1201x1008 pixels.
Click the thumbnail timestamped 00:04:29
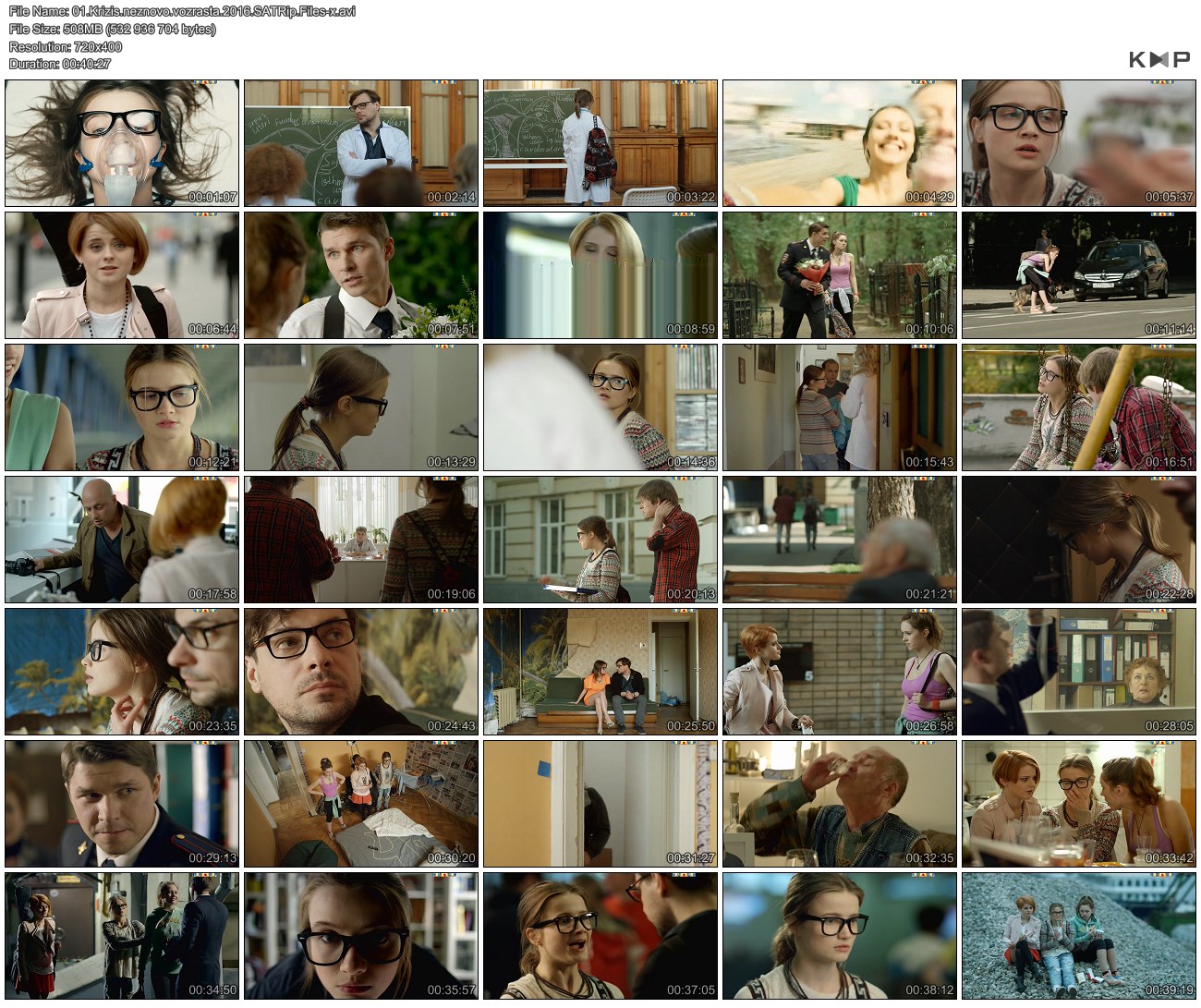coord(840,142)
